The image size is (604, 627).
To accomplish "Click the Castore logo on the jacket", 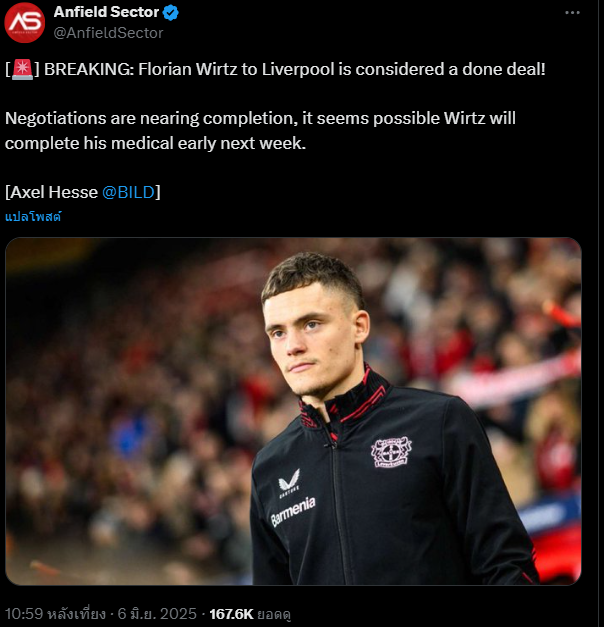I will pos(289,483).
